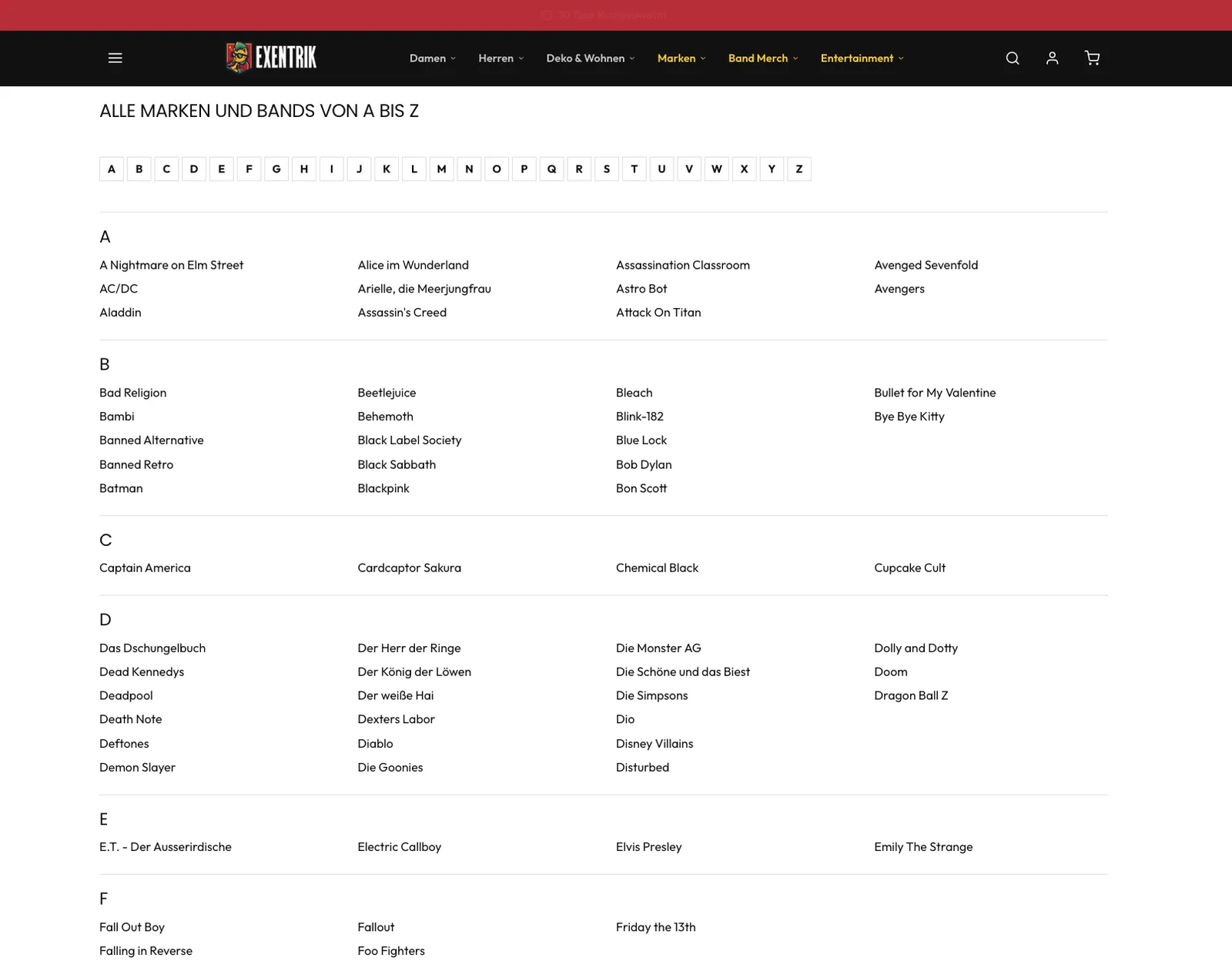Open the Demon Slayer link
Image resolution: width=1232 pixels, height=971 pixels.
[137, 768]
